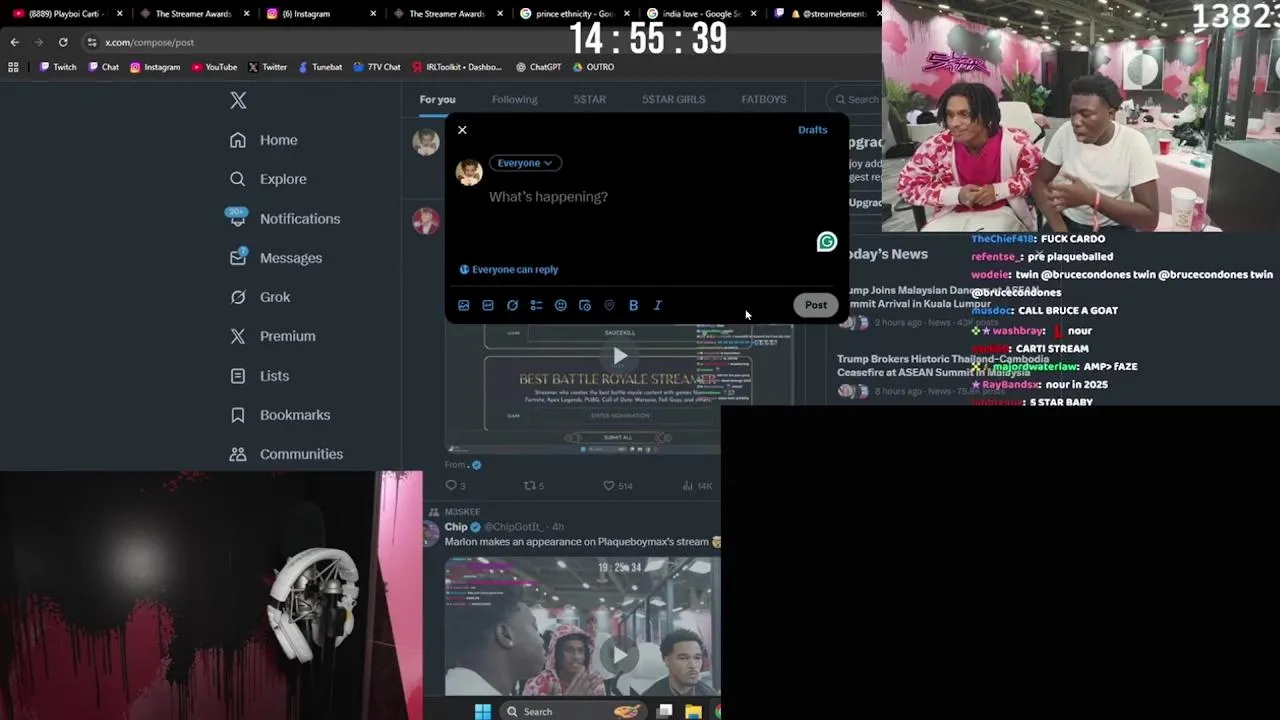
Task: Switch to Playboi Carti YouTube tab
Action: point(65,14)
